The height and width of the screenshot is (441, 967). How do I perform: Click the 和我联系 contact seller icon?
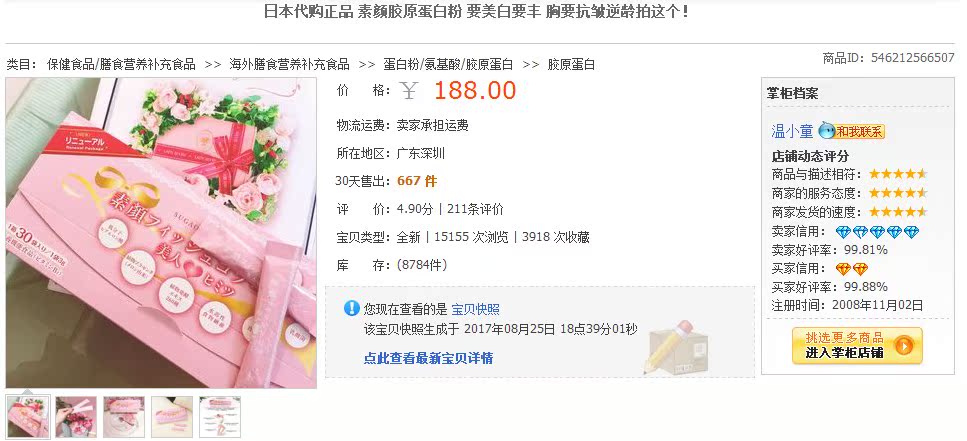point(852,131)
